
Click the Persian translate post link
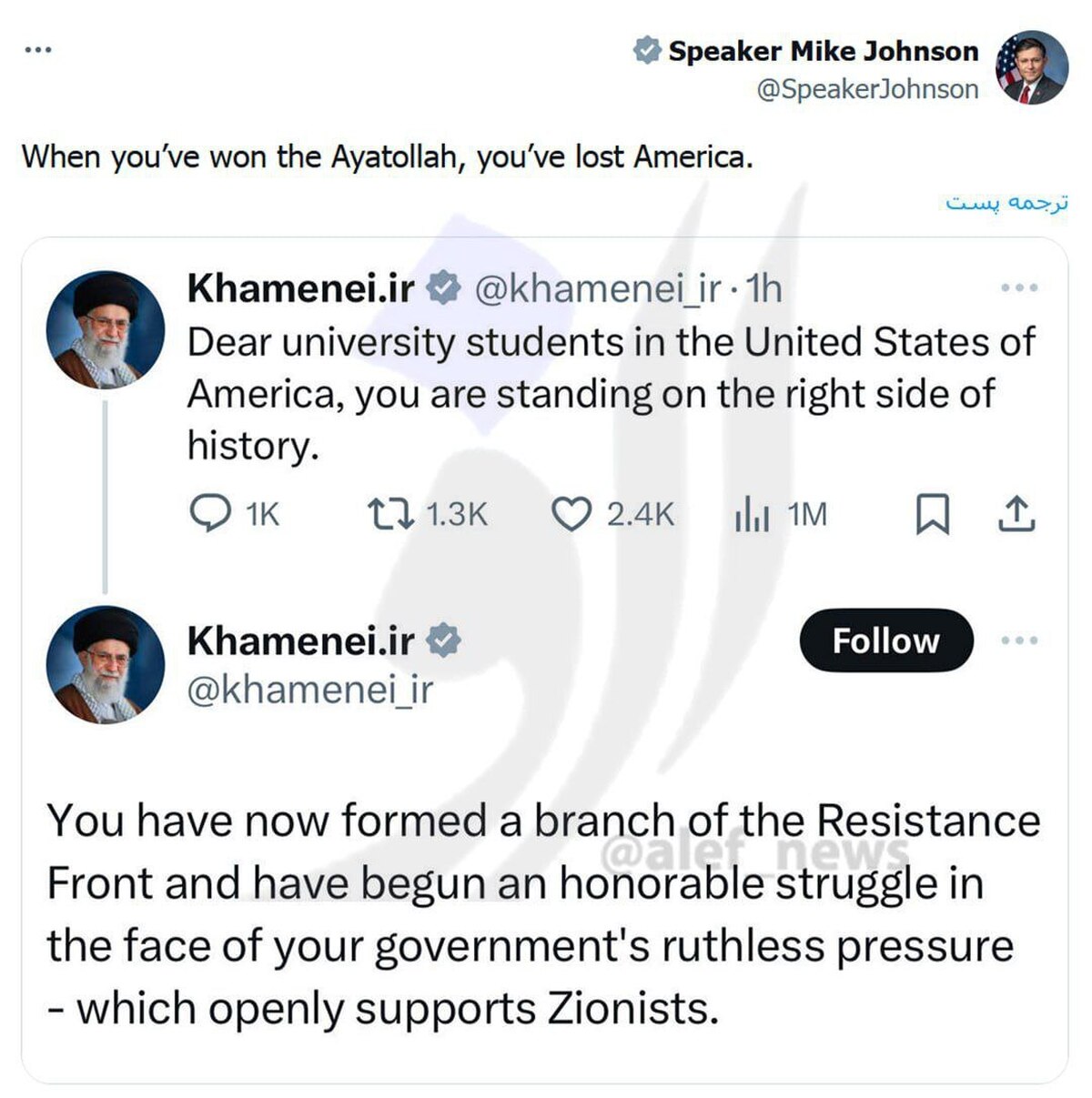tap(1006, 203)
